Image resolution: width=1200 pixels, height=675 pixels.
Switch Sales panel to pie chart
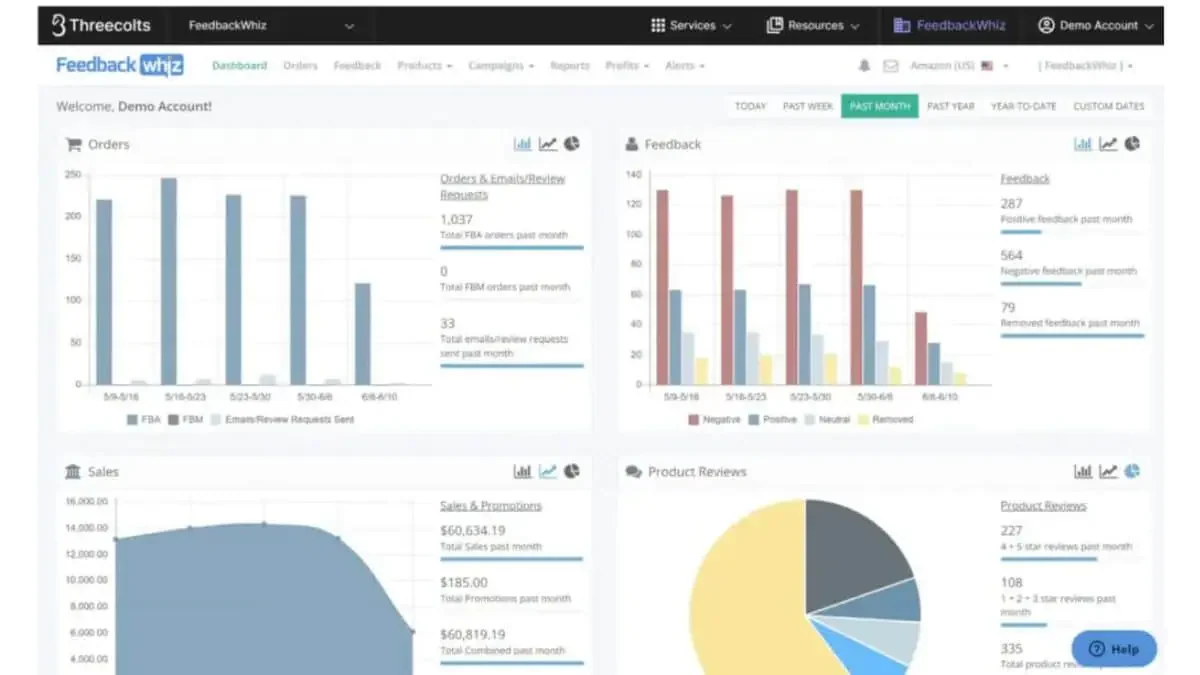tap(572, 471)
